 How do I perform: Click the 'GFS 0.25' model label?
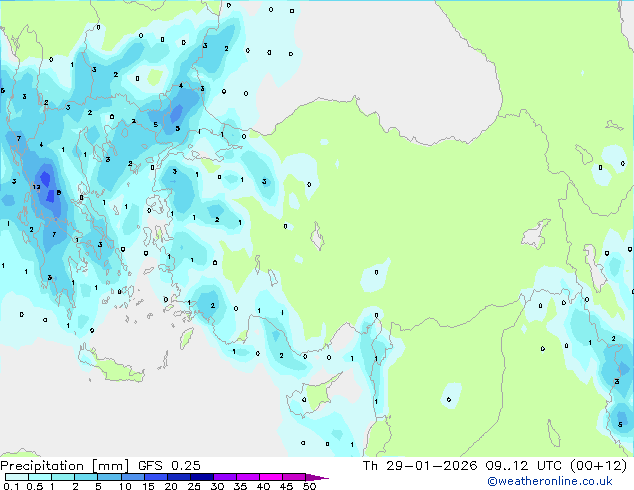click(169, 466)
